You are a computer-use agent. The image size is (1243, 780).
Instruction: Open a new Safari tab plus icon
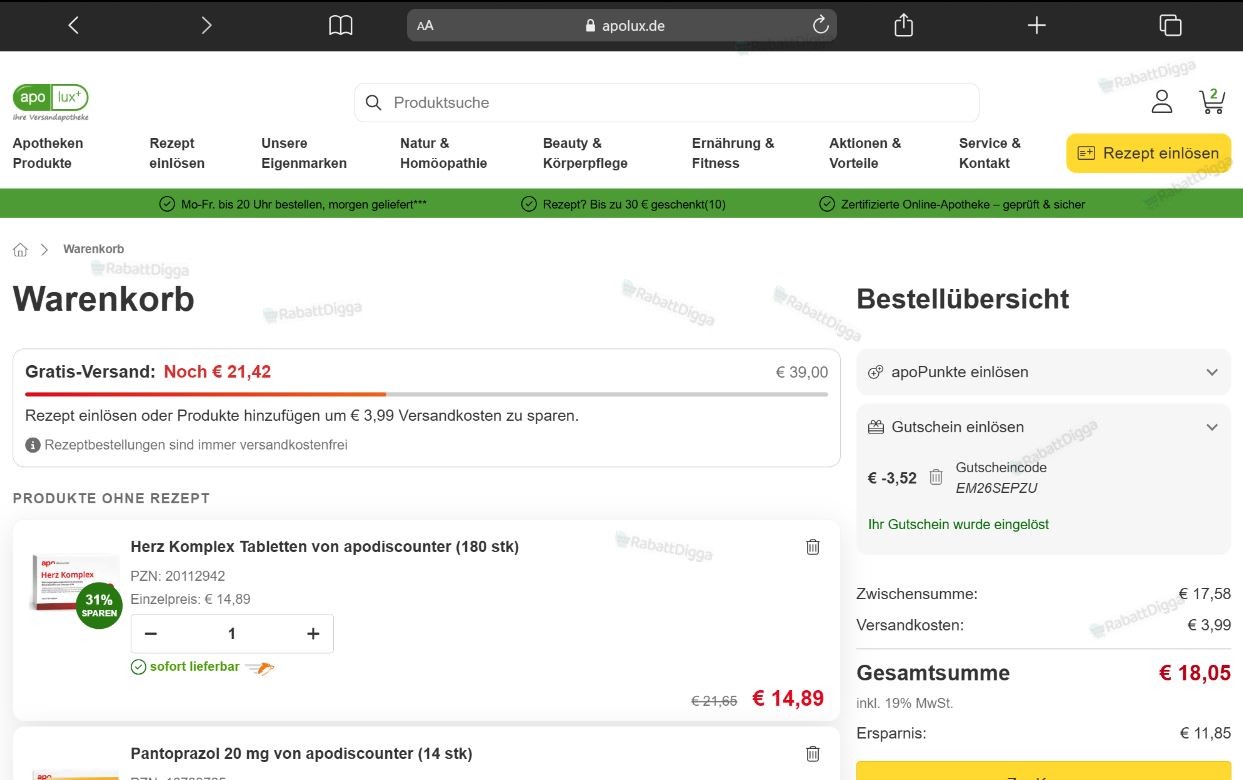point(1037,26)
